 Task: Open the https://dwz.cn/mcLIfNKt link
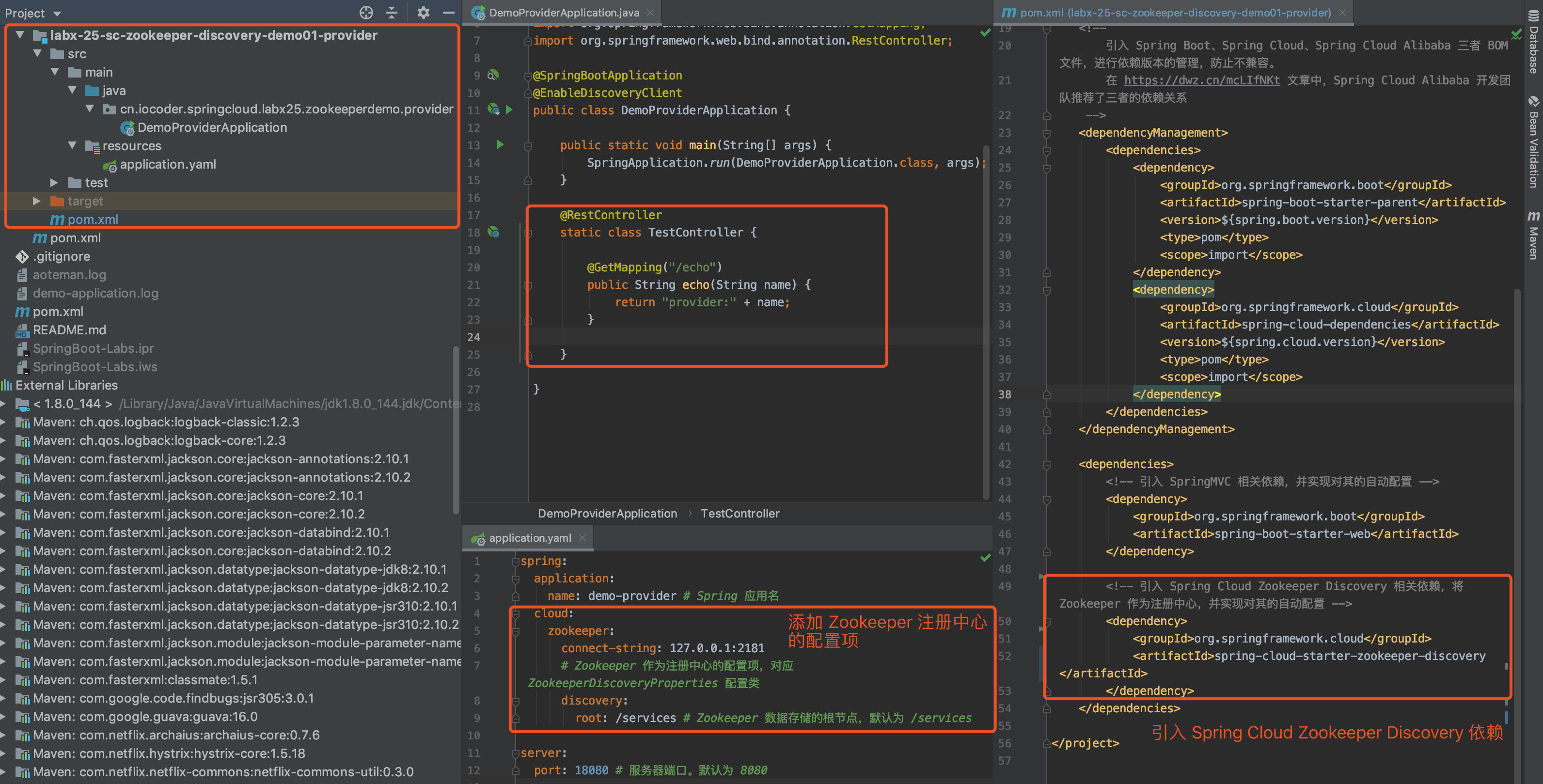[x=1201, y=80]
